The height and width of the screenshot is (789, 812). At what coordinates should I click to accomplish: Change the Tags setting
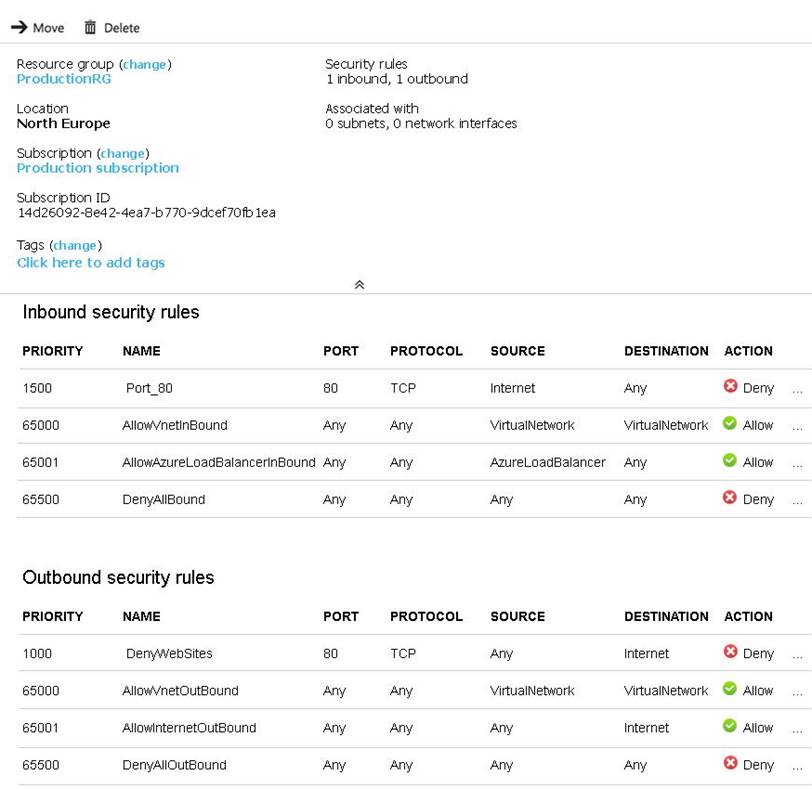tap(75, 245)
